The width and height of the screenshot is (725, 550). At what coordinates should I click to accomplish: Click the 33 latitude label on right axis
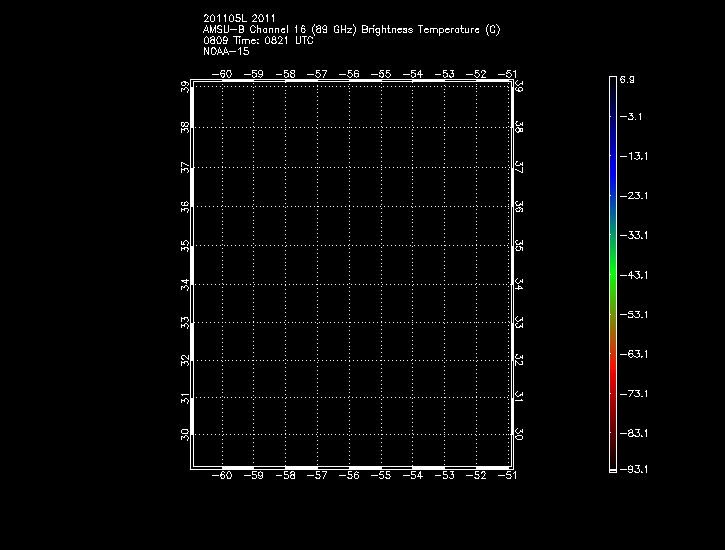click(518, 322)
